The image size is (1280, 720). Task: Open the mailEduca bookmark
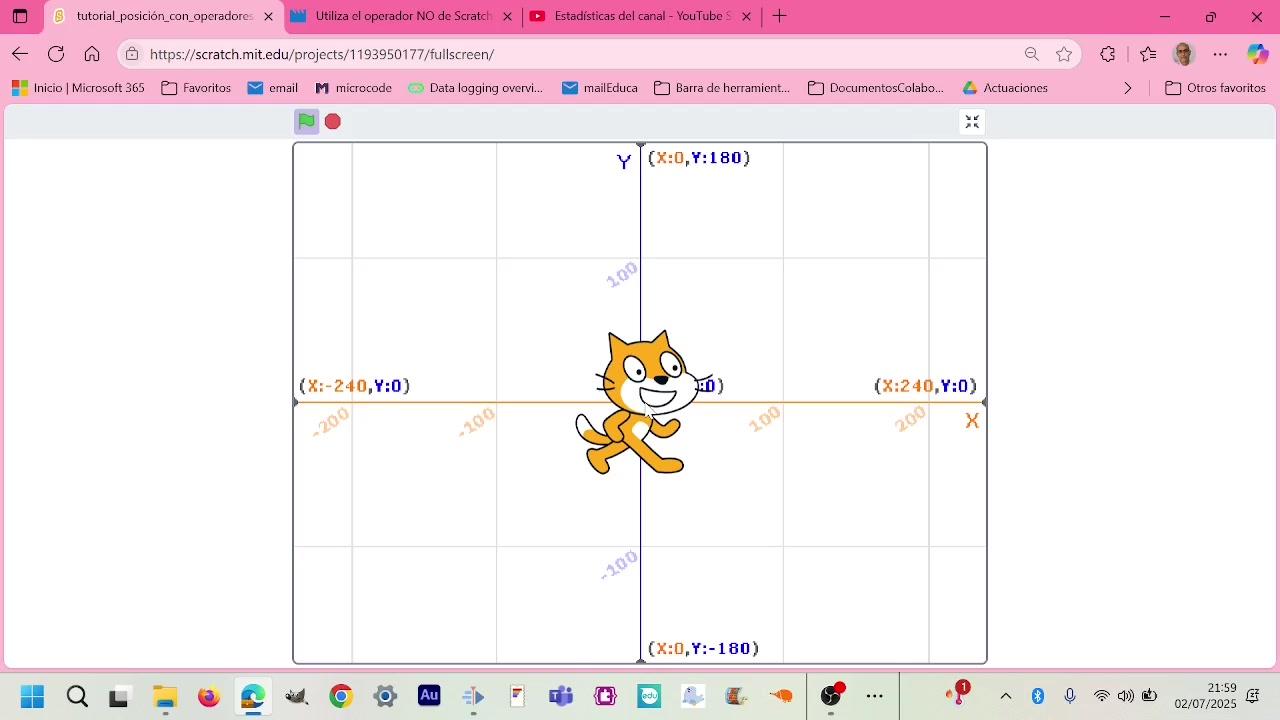coord(599,88)
